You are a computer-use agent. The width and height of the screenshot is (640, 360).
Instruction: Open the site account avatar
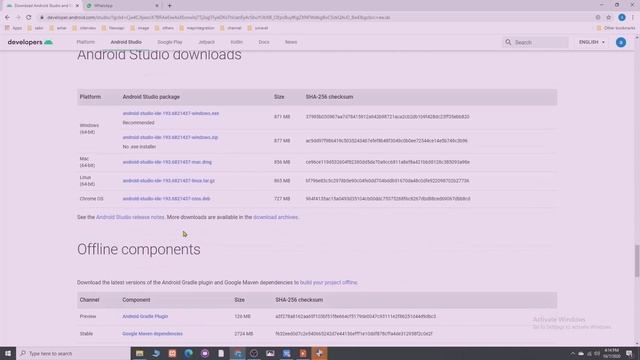point(621,42)
